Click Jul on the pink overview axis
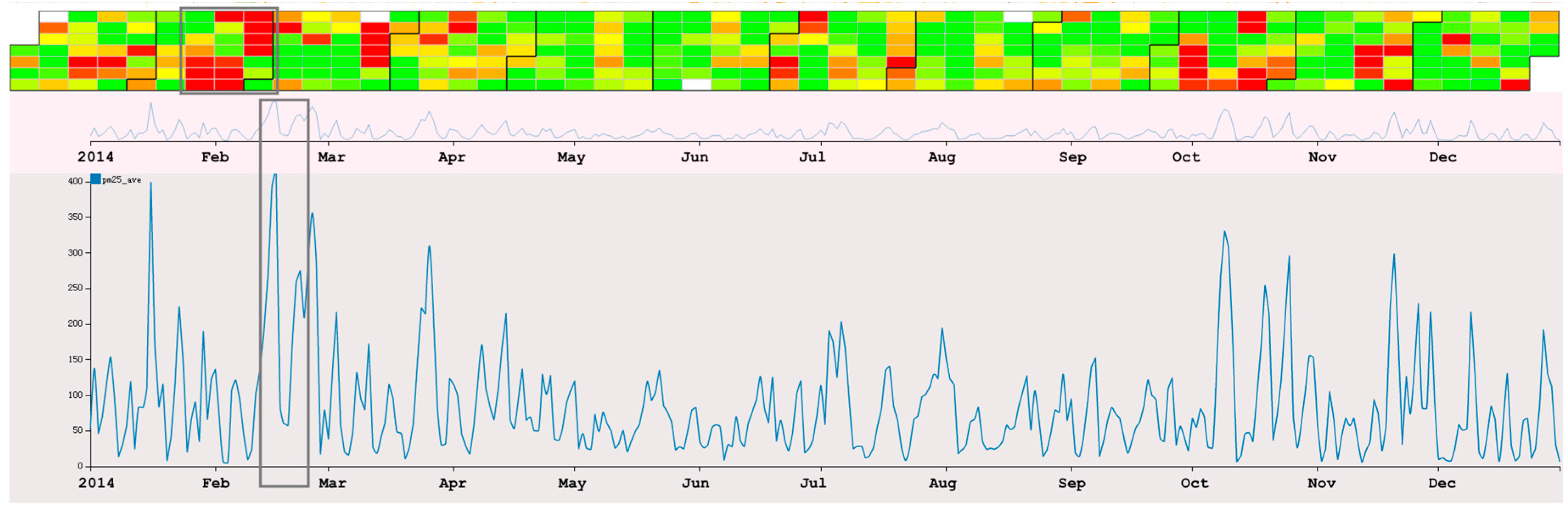This screenshot has width=1568, height=513. pos(813,157)
